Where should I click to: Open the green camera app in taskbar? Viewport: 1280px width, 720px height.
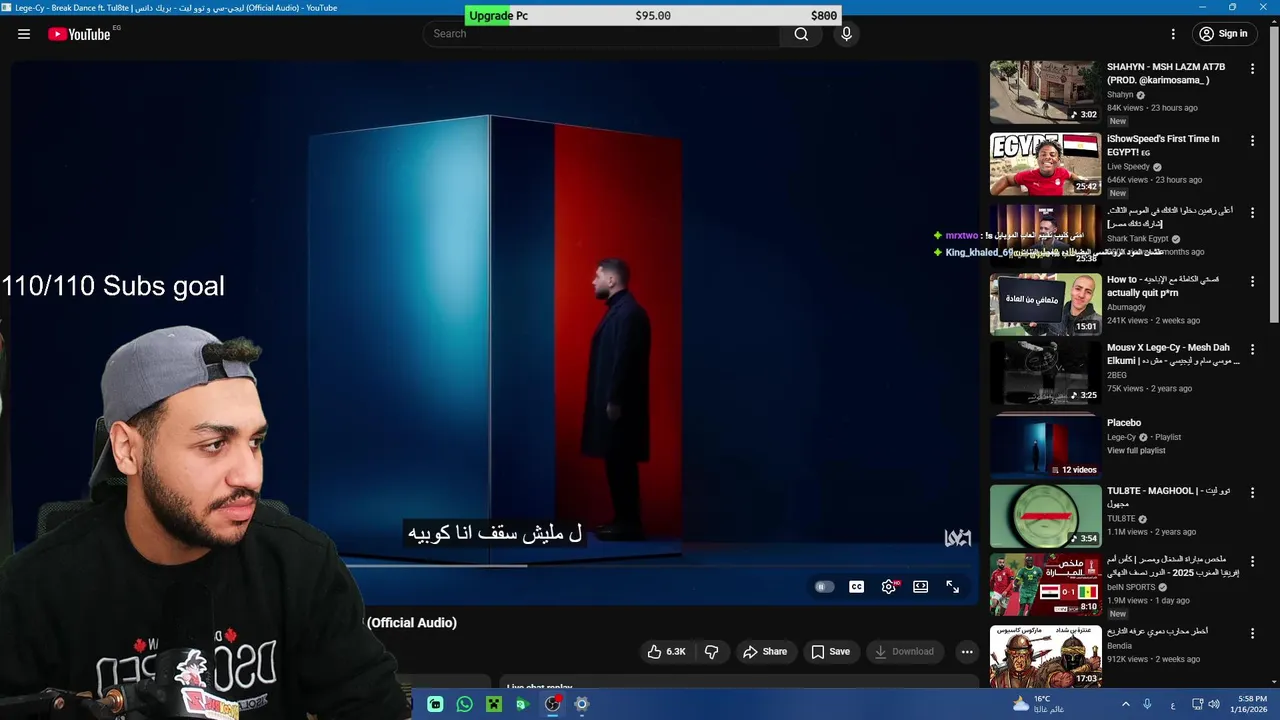[x=522, y=704]
